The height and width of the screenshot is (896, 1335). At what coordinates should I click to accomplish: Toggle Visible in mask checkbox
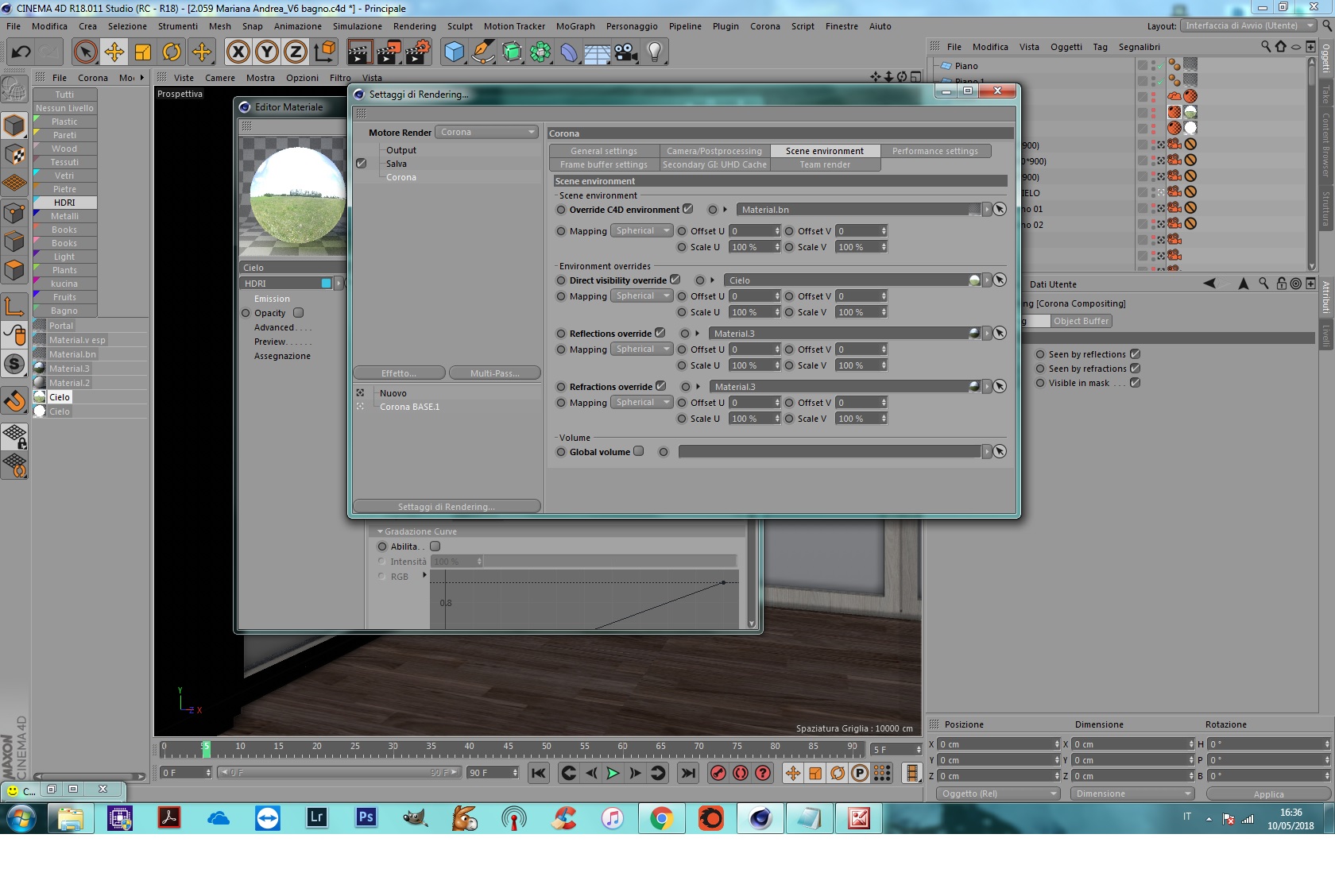pos(1136,383)
